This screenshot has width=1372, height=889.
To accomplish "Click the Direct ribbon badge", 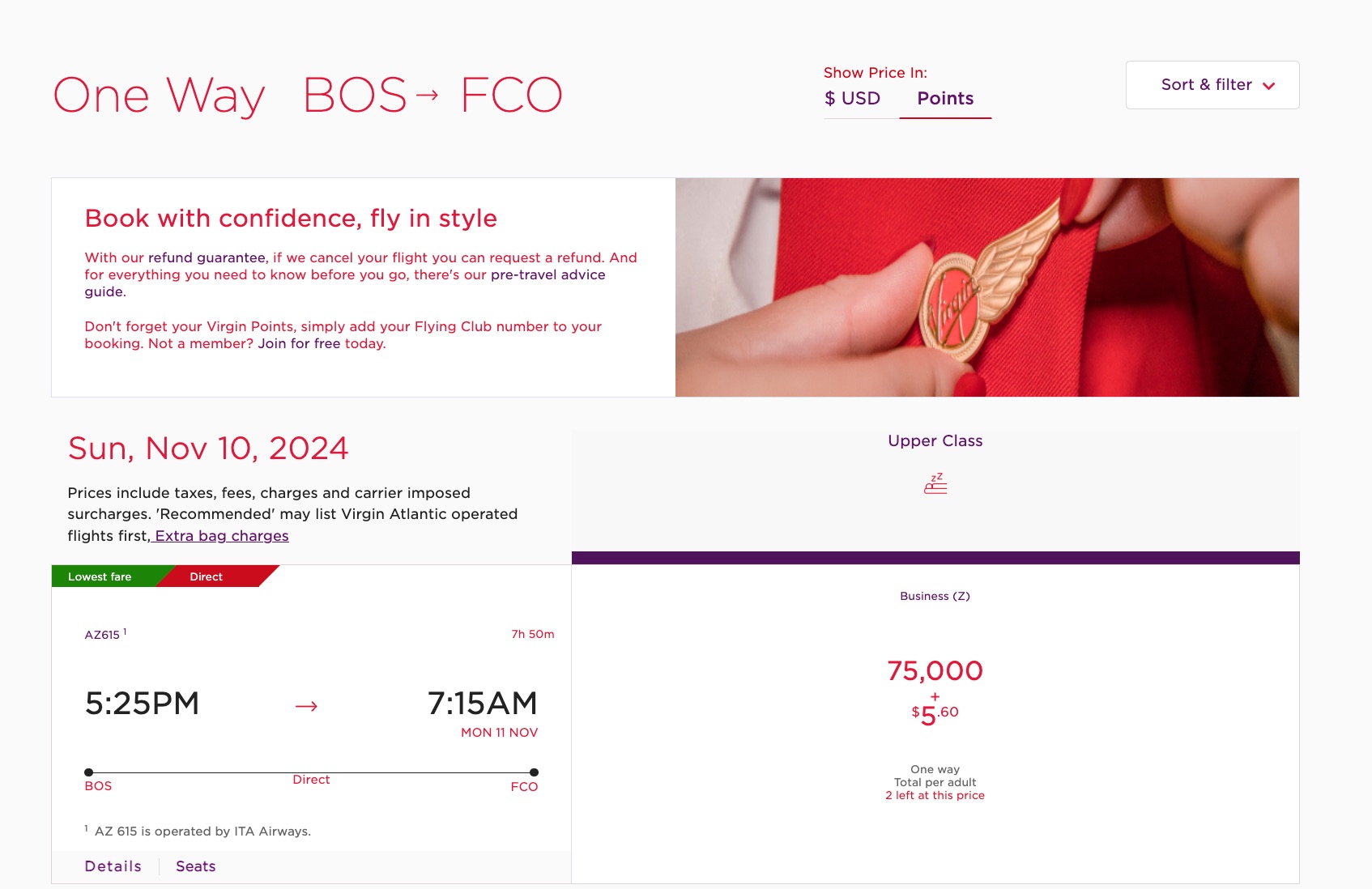I will (206, 576).
